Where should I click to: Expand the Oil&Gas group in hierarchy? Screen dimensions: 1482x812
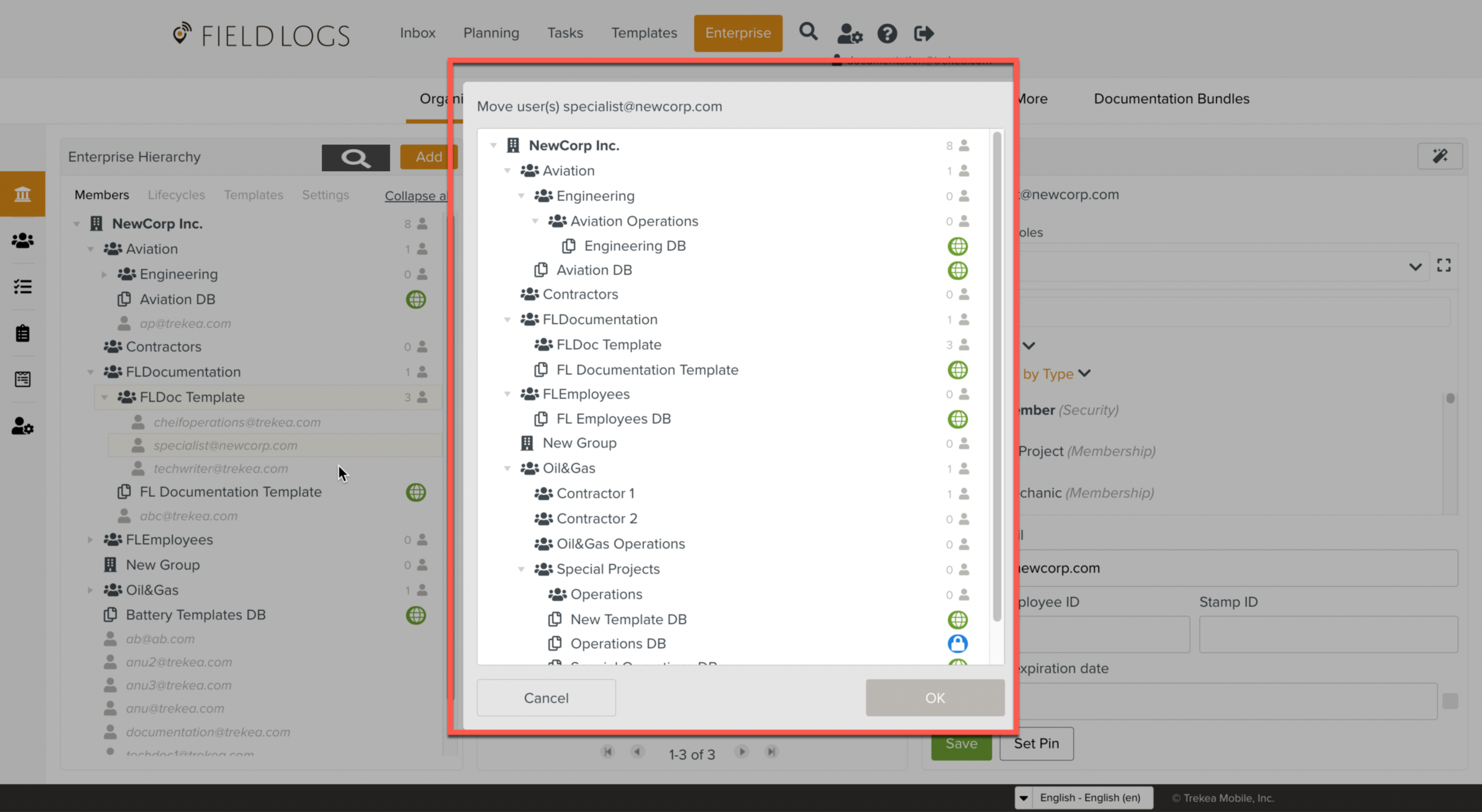coord(90,590)
